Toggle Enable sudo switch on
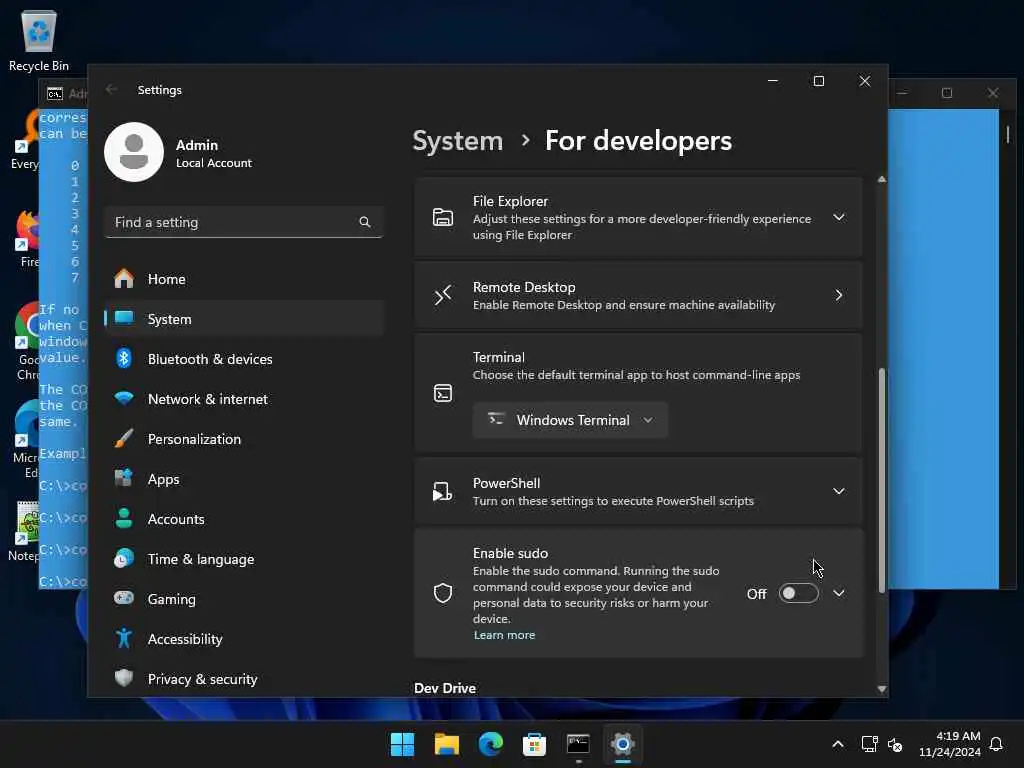Image resolution: width=1024 pixels, height=768 pixels. 798,593
